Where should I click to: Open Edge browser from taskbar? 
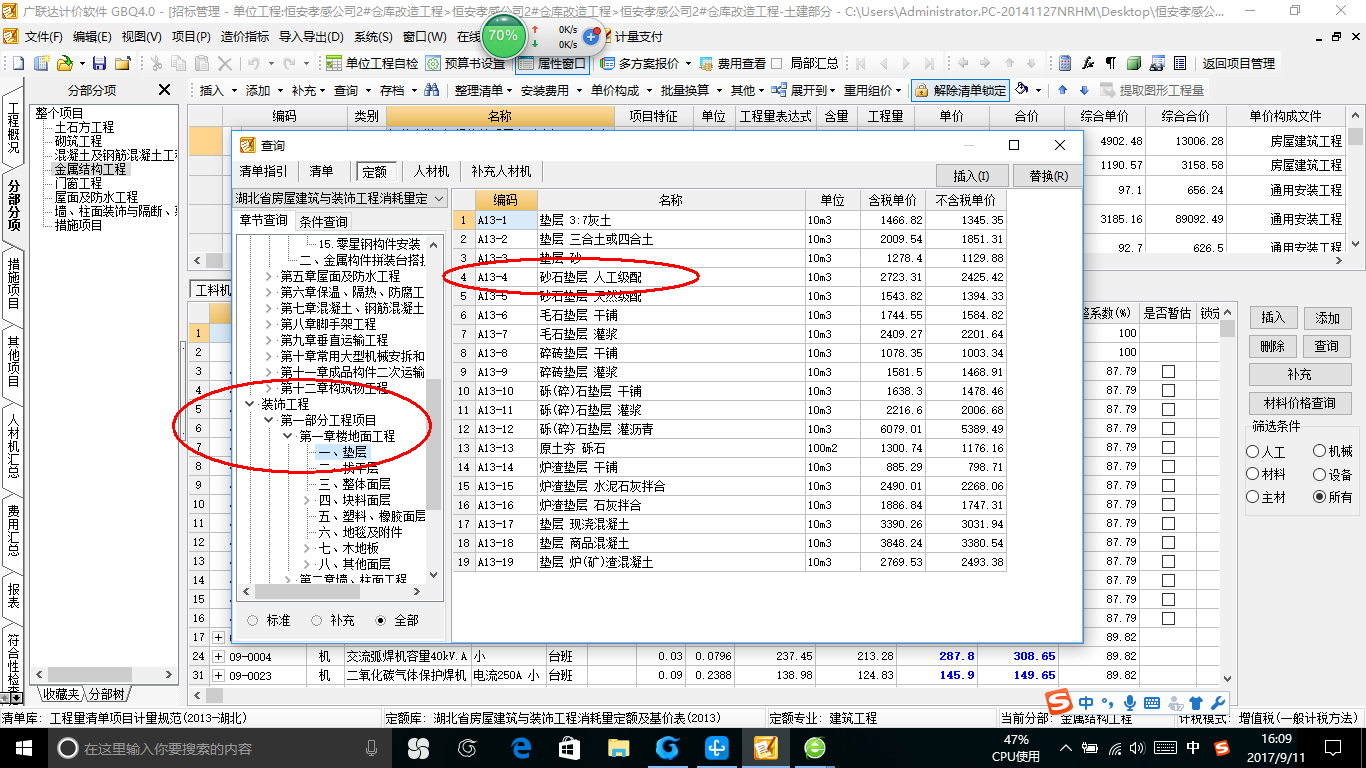pyautogui.click(x=521, y=747)
